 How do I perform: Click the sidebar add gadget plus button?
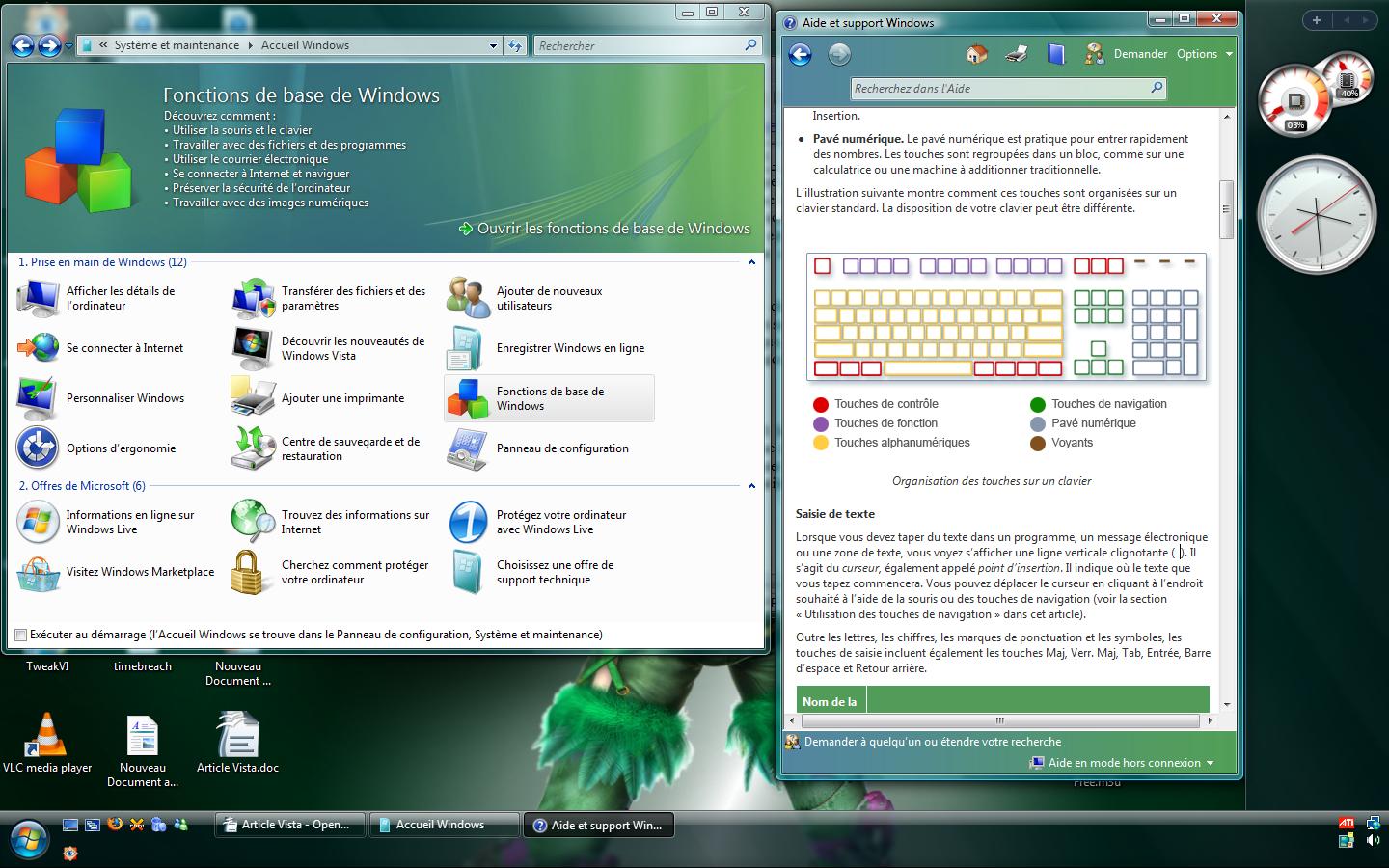[1316, 20]
